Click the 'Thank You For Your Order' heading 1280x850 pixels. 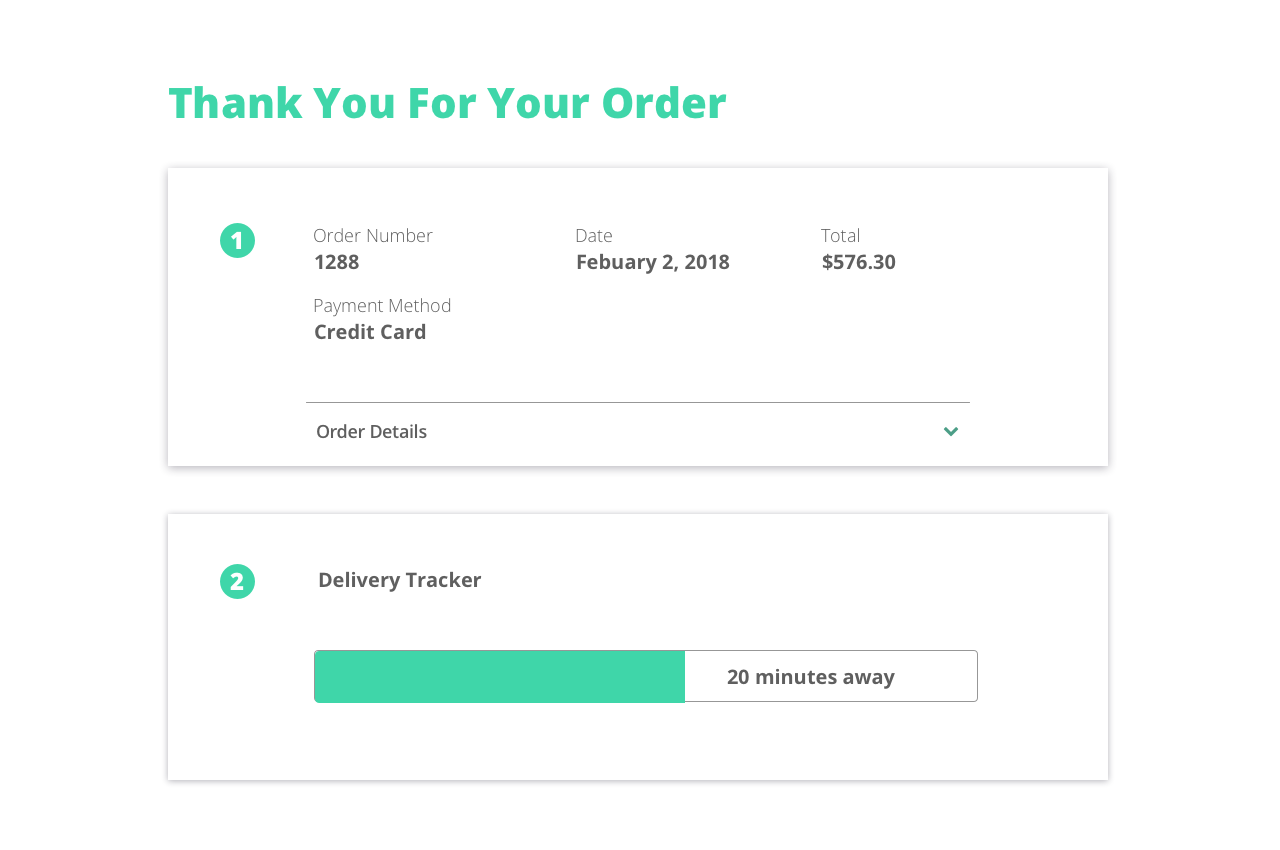pyautogui.click(x=447, y=103)
